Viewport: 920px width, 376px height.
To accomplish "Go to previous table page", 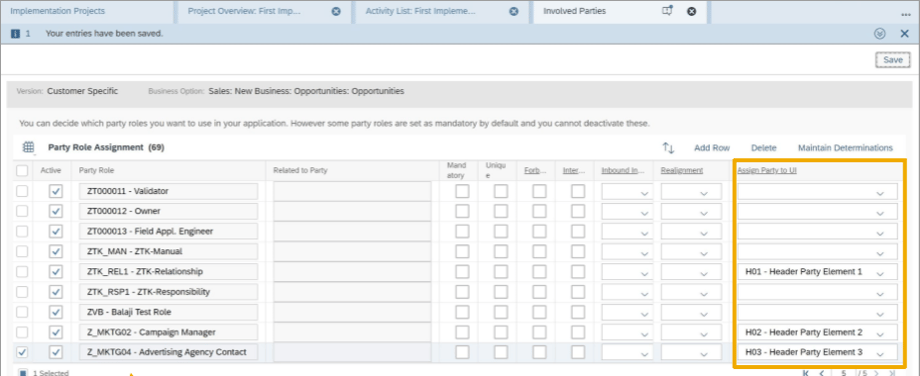I will pos(822,373).
